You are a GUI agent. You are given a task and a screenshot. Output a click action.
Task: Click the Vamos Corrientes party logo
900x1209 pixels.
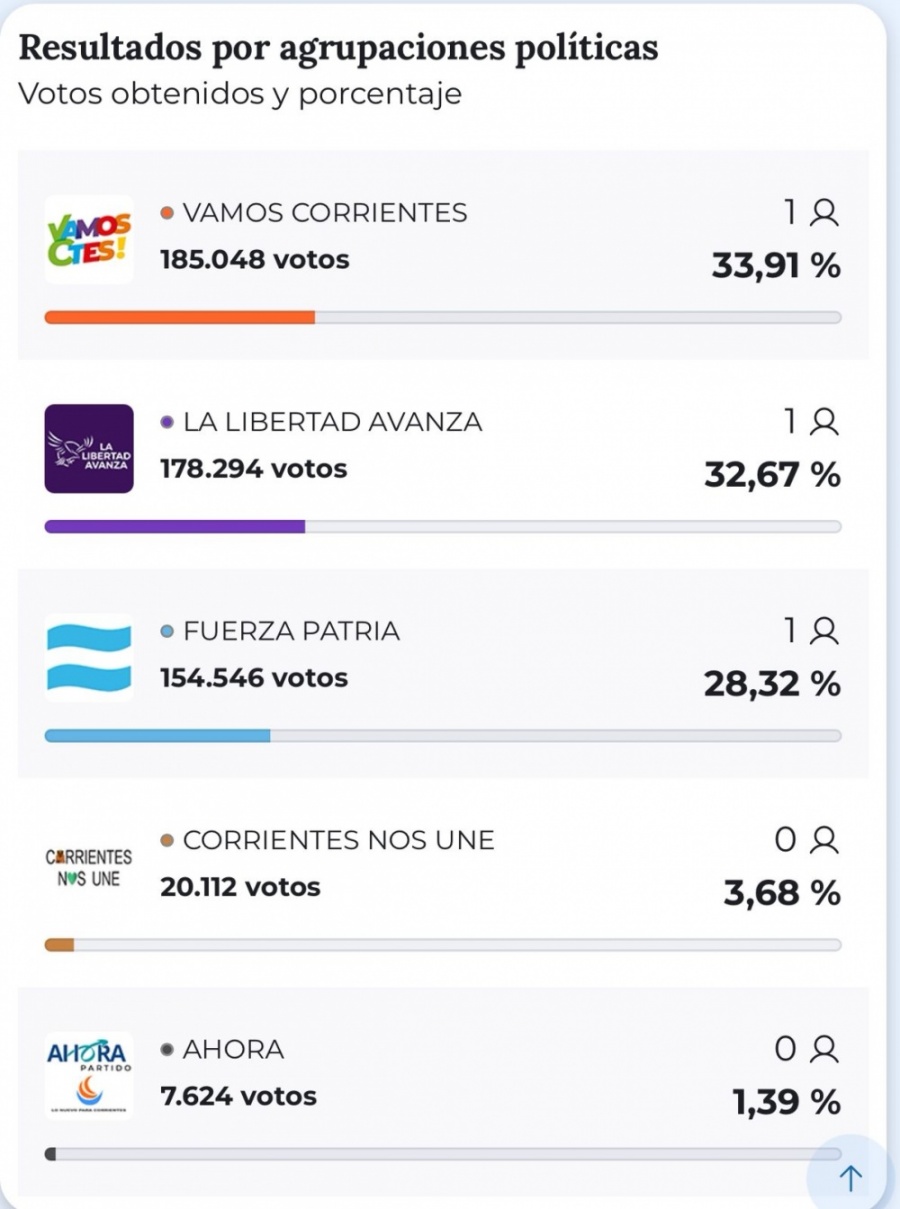88,240
